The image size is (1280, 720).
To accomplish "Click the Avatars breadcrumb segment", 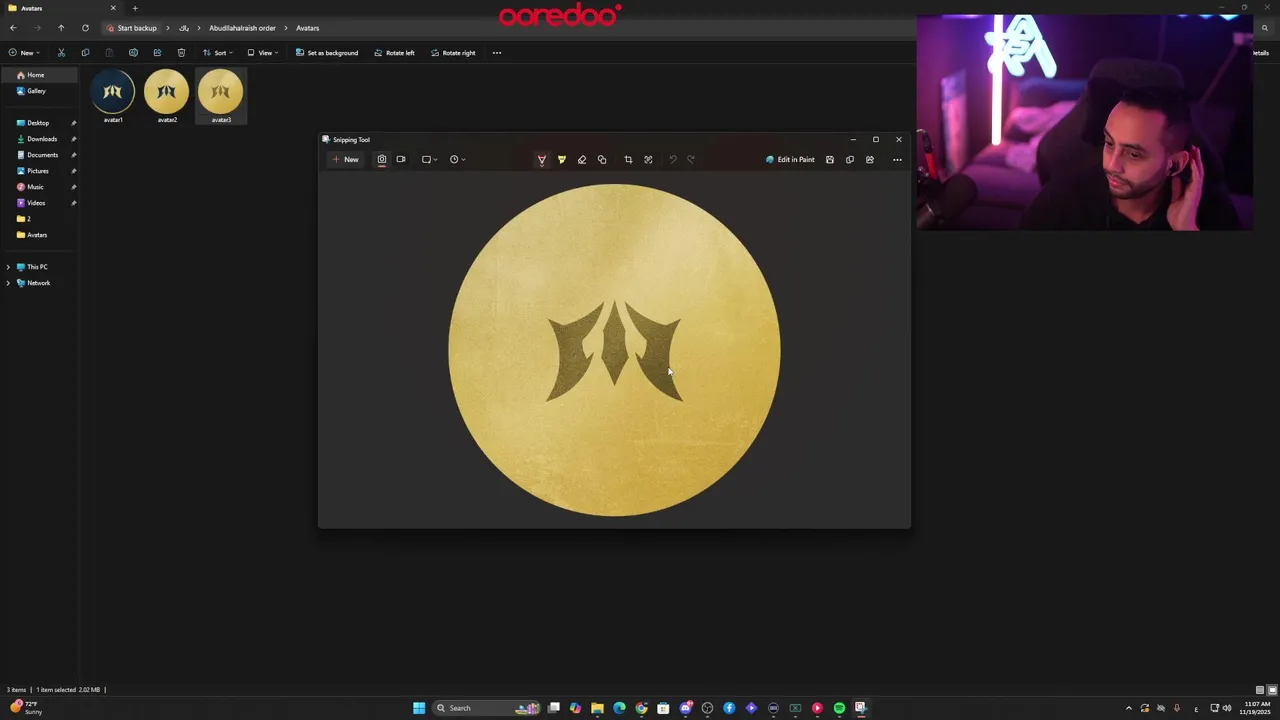I will (307, 28).
